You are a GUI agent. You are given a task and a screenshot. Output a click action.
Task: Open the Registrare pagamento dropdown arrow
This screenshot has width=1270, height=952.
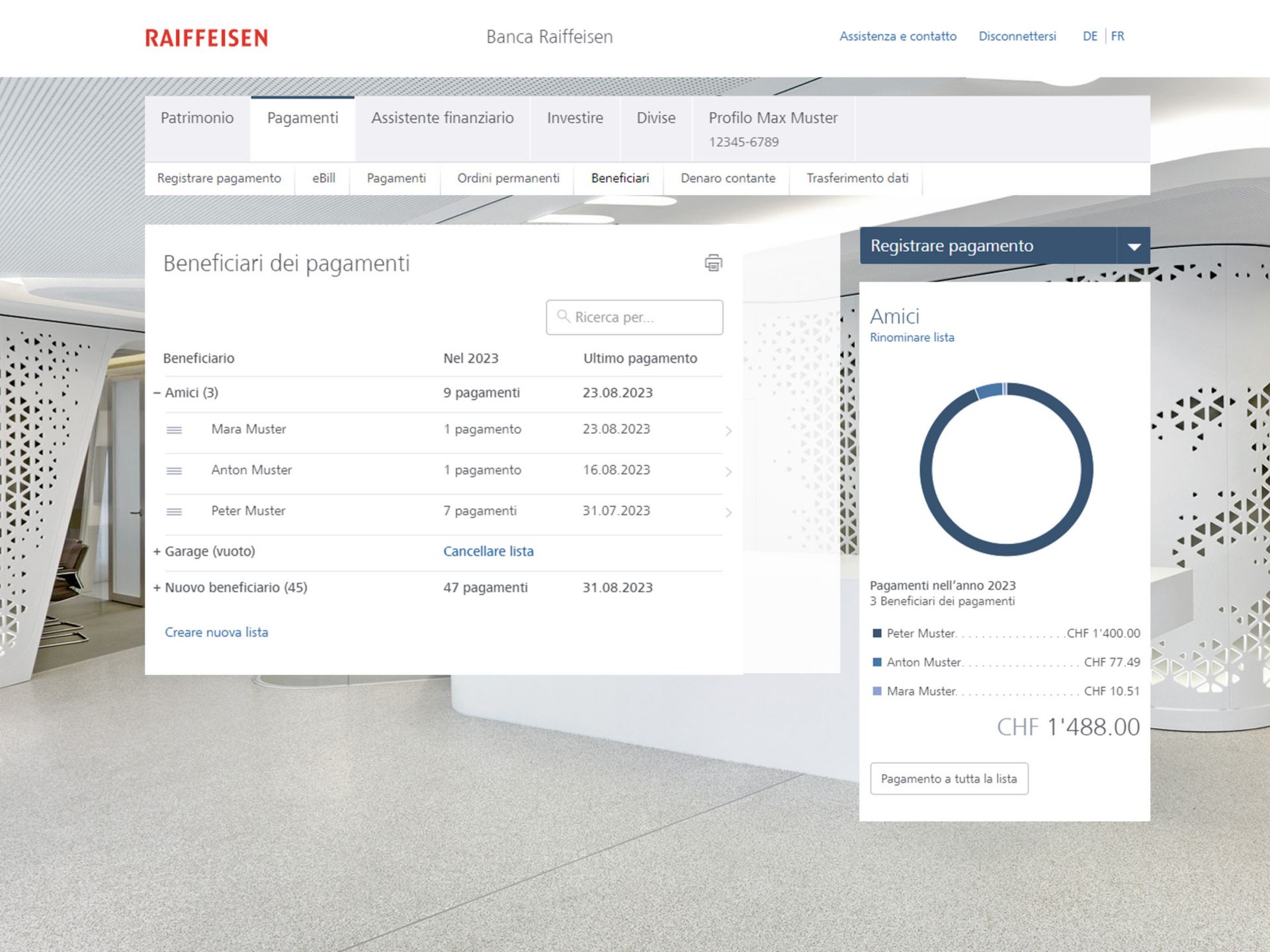click(x=1134, y=246)
